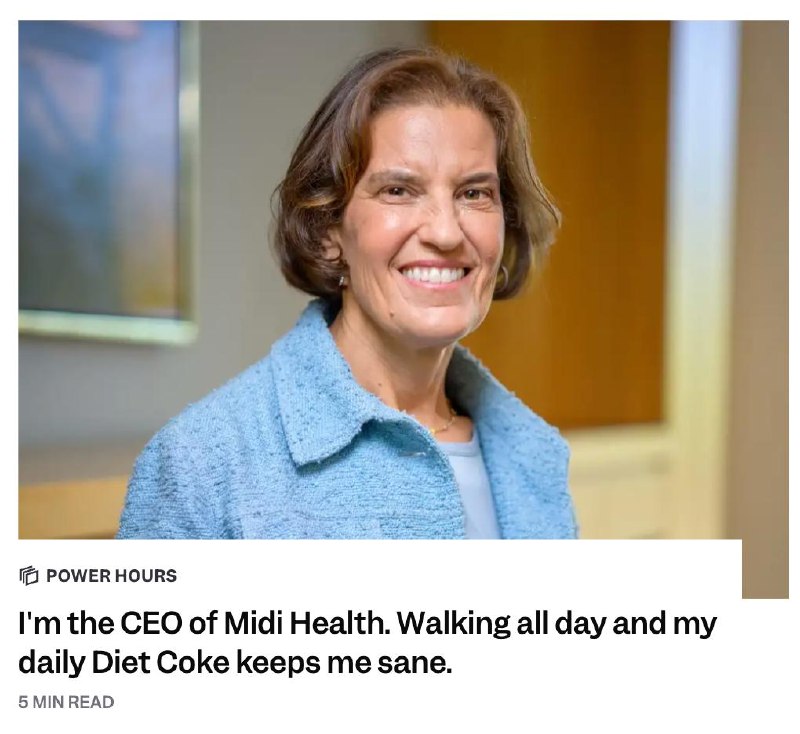800x734 pixels.
Task: Click the Power Hours stacked-pages icon
Action: (29, 575)
